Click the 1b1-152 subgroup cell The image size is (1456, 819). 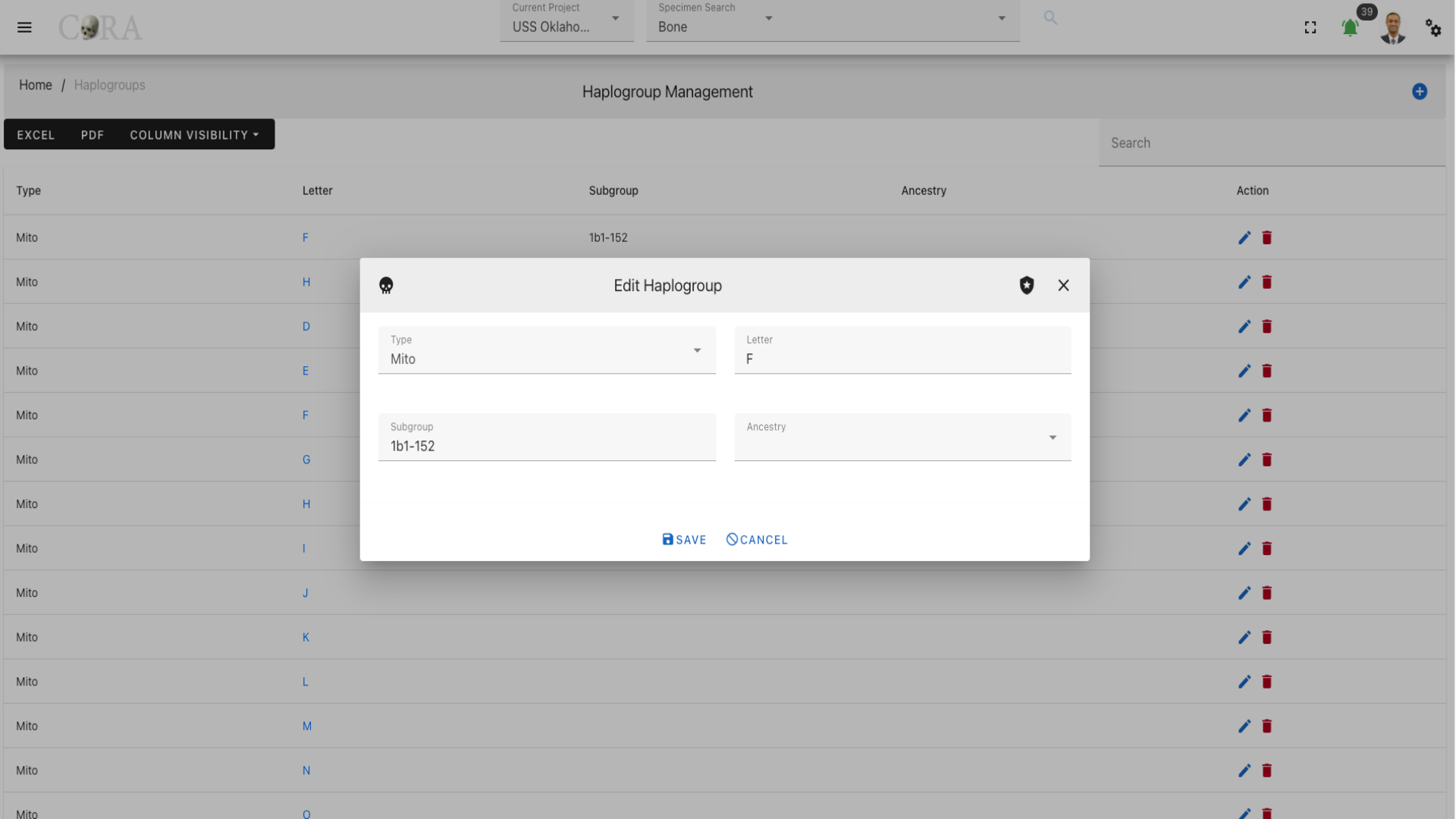point(608,238)
